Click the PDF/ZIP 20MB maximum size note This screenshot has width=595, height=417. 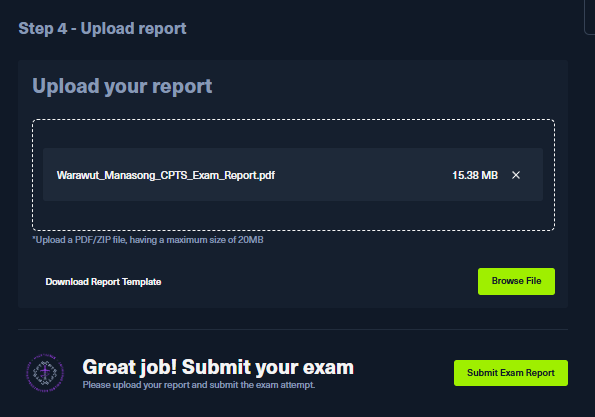point(148,240)
